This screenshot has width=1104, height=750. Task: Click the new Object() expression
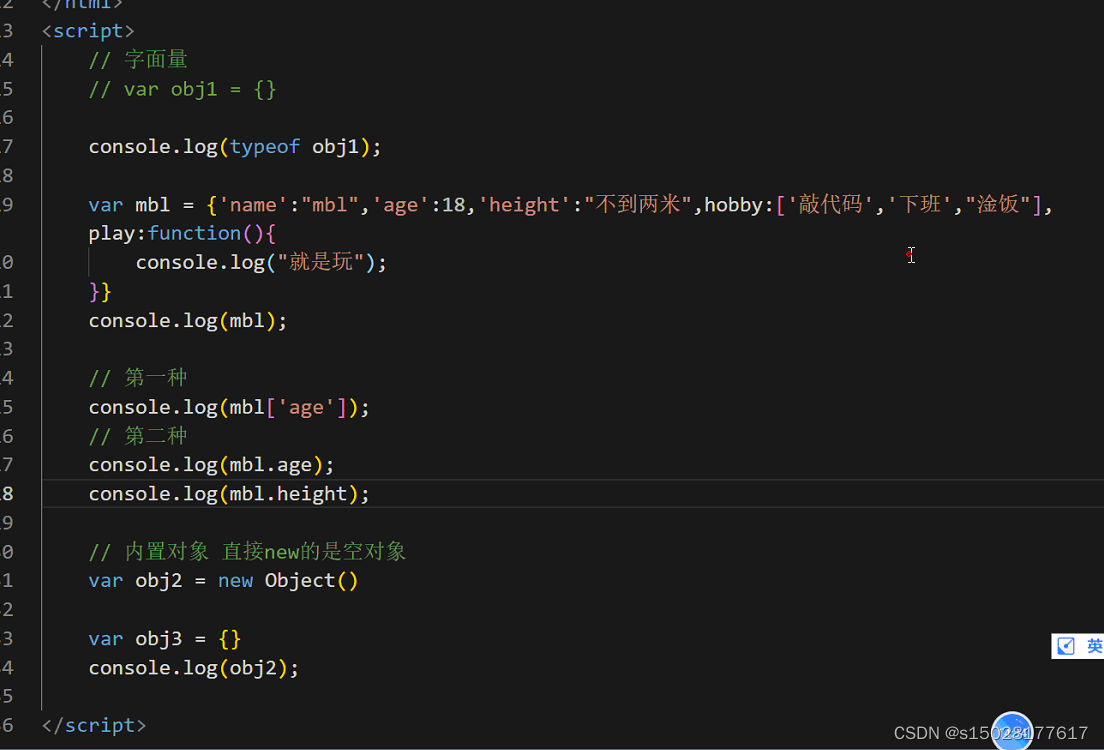pyautogui.click(x=289, y=580)
